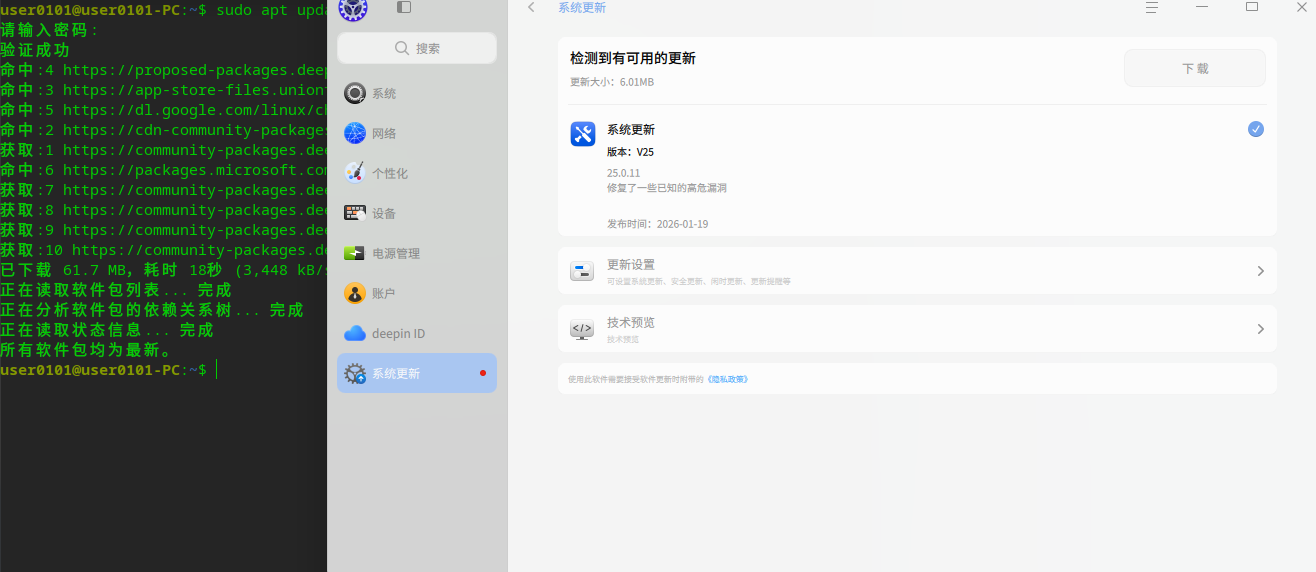Open the 账户 sidebar section
The image size is (1316, 572).
pyautogui.click(x=417, y=293)
